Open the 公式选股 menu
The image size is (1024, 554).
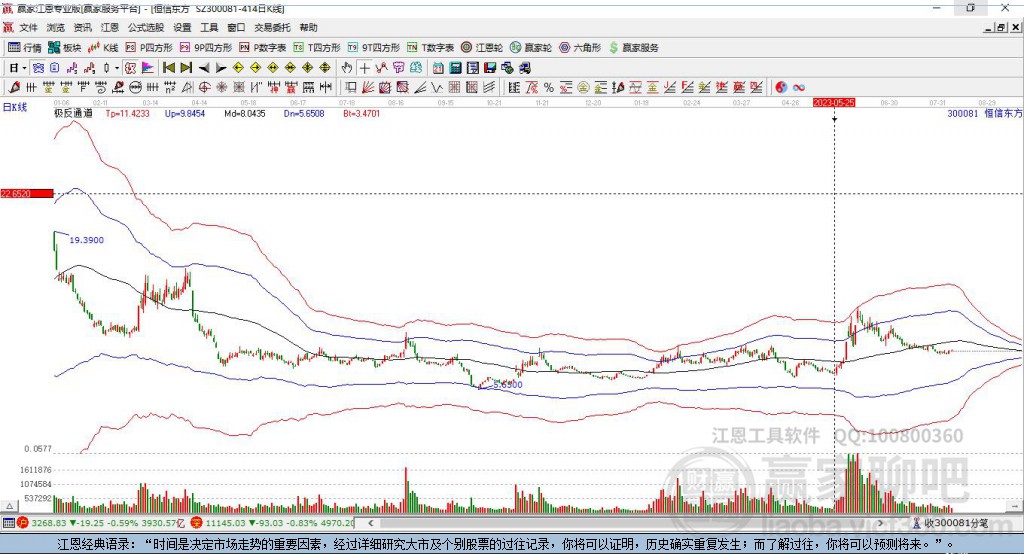click(x=145, y=28)
